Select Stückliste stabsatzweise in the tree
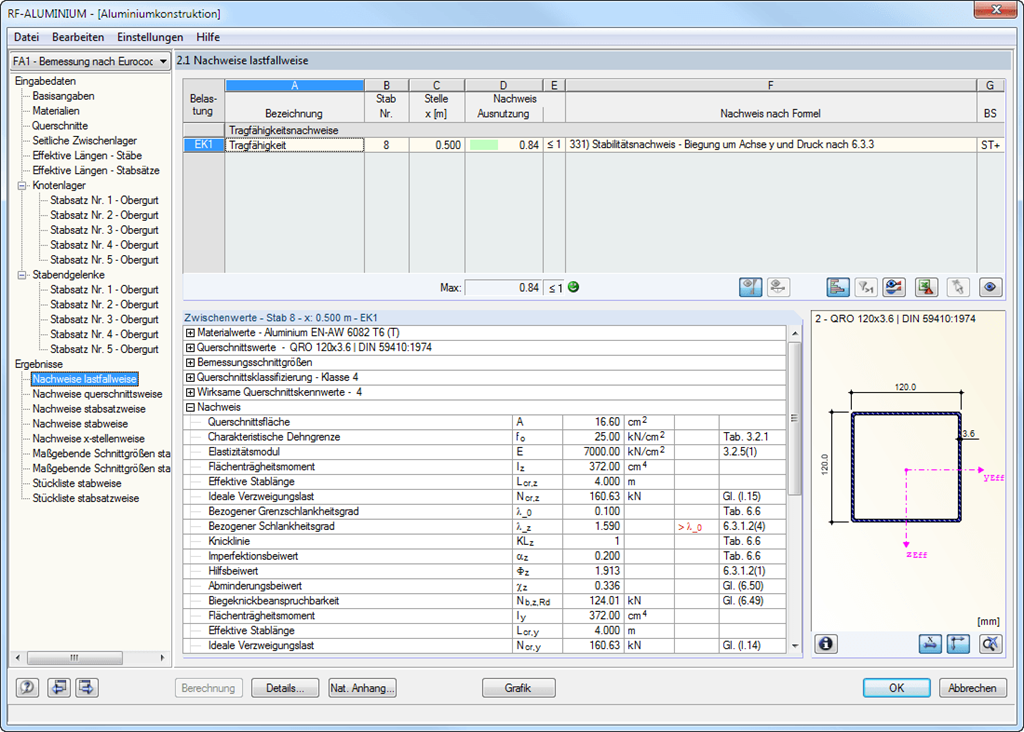 click(x=86, y=498)
